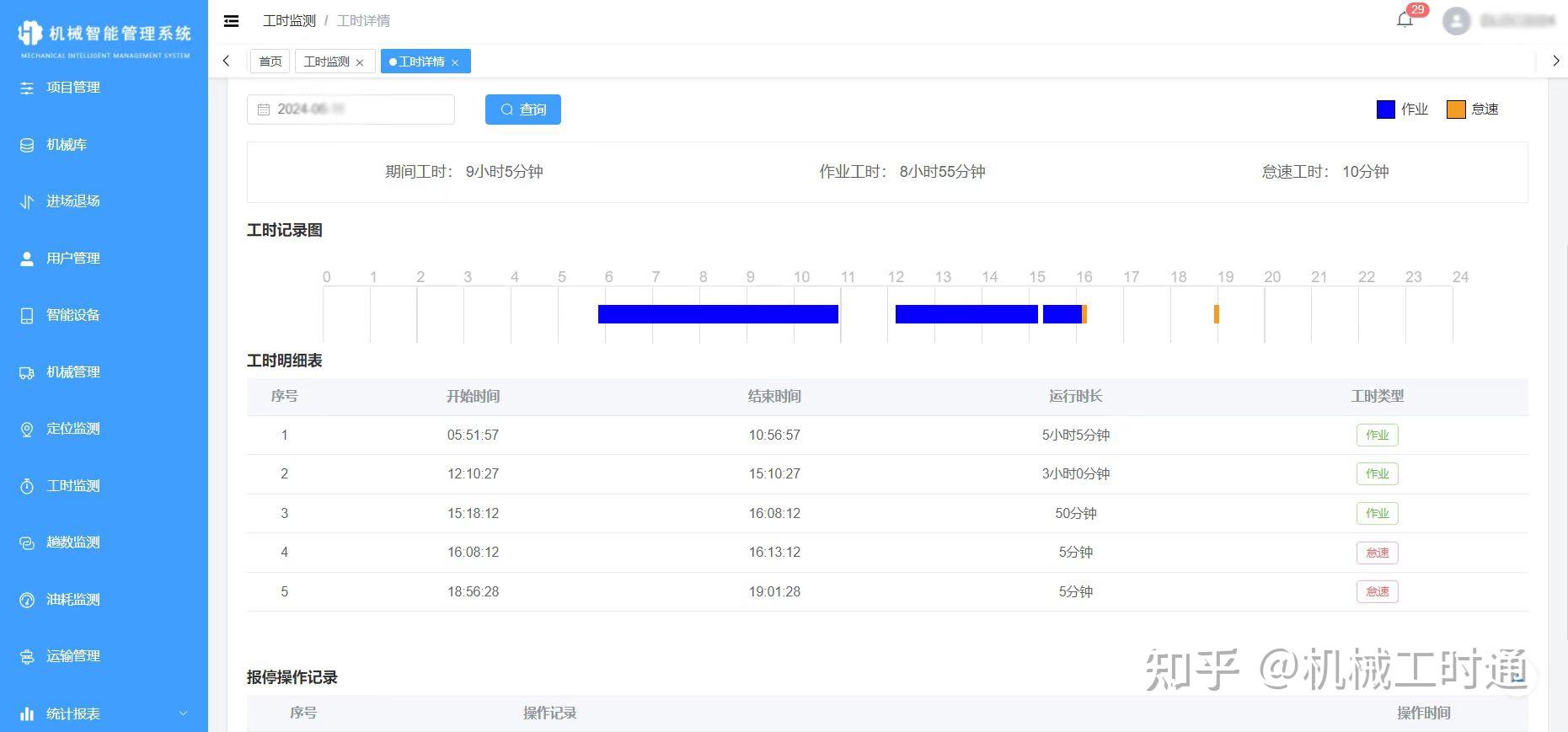Click the 工时监测 stopwatch icon
The image size is (1568, 732).
(x=27, y=486)
